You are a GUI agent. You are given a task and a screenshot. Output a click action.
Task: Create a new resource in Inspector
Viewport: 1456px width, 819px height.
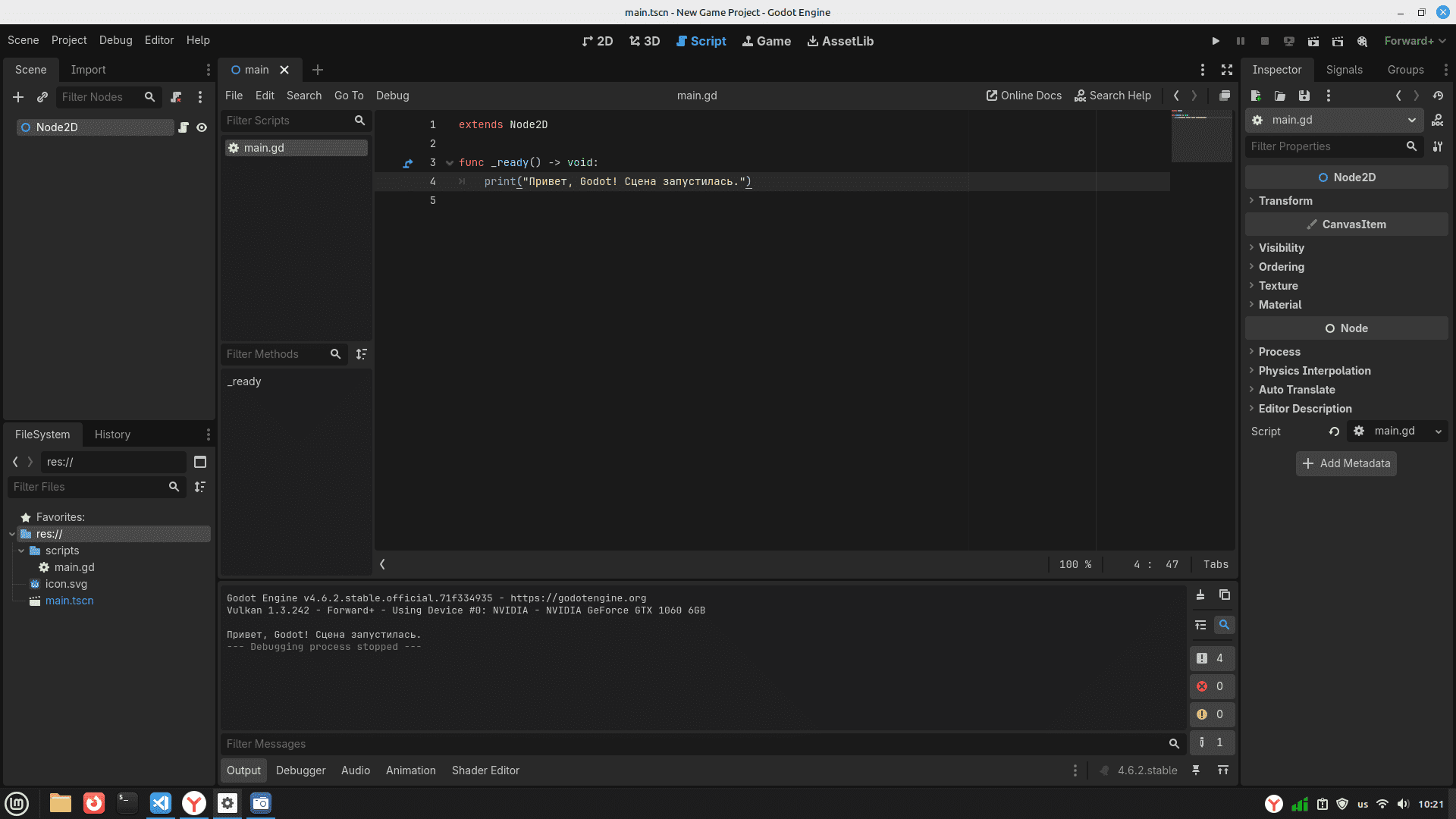coord(1256,96)
